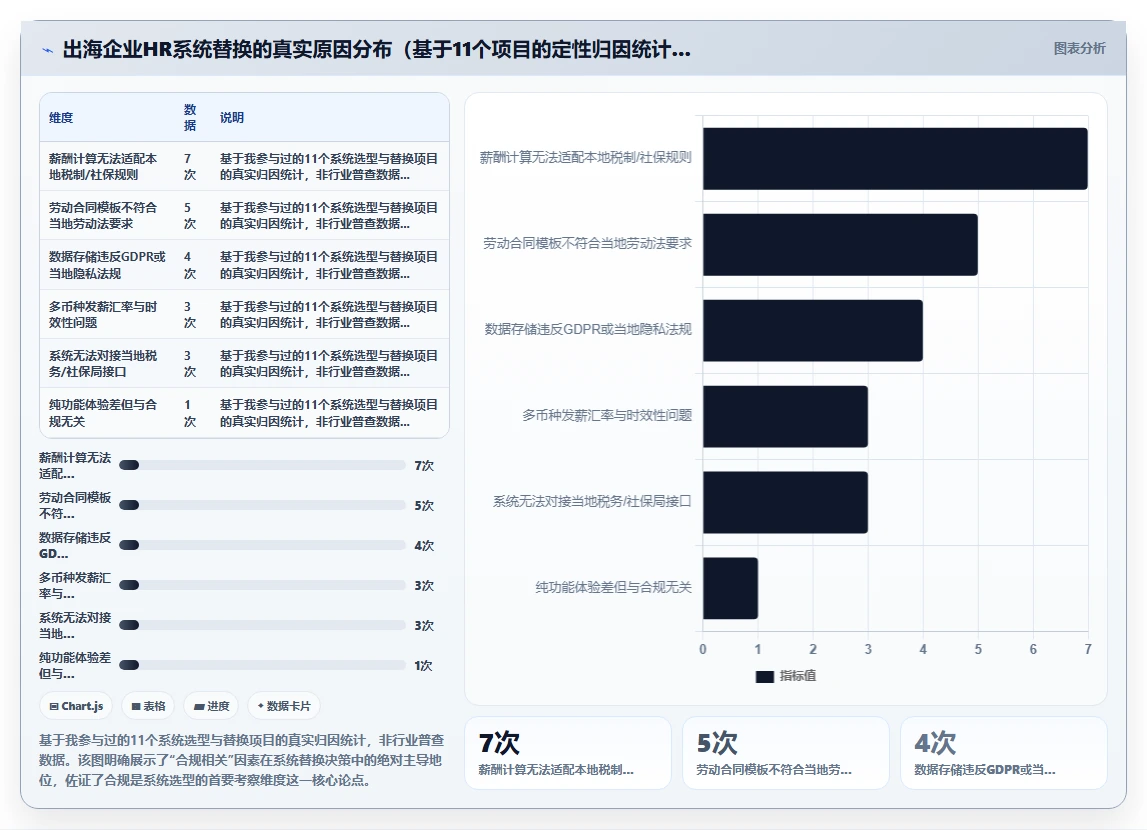The height and width of the screenshot is (830, 1147).
Task: Click the 说明 column header
Action: click(x=232, y=117)
